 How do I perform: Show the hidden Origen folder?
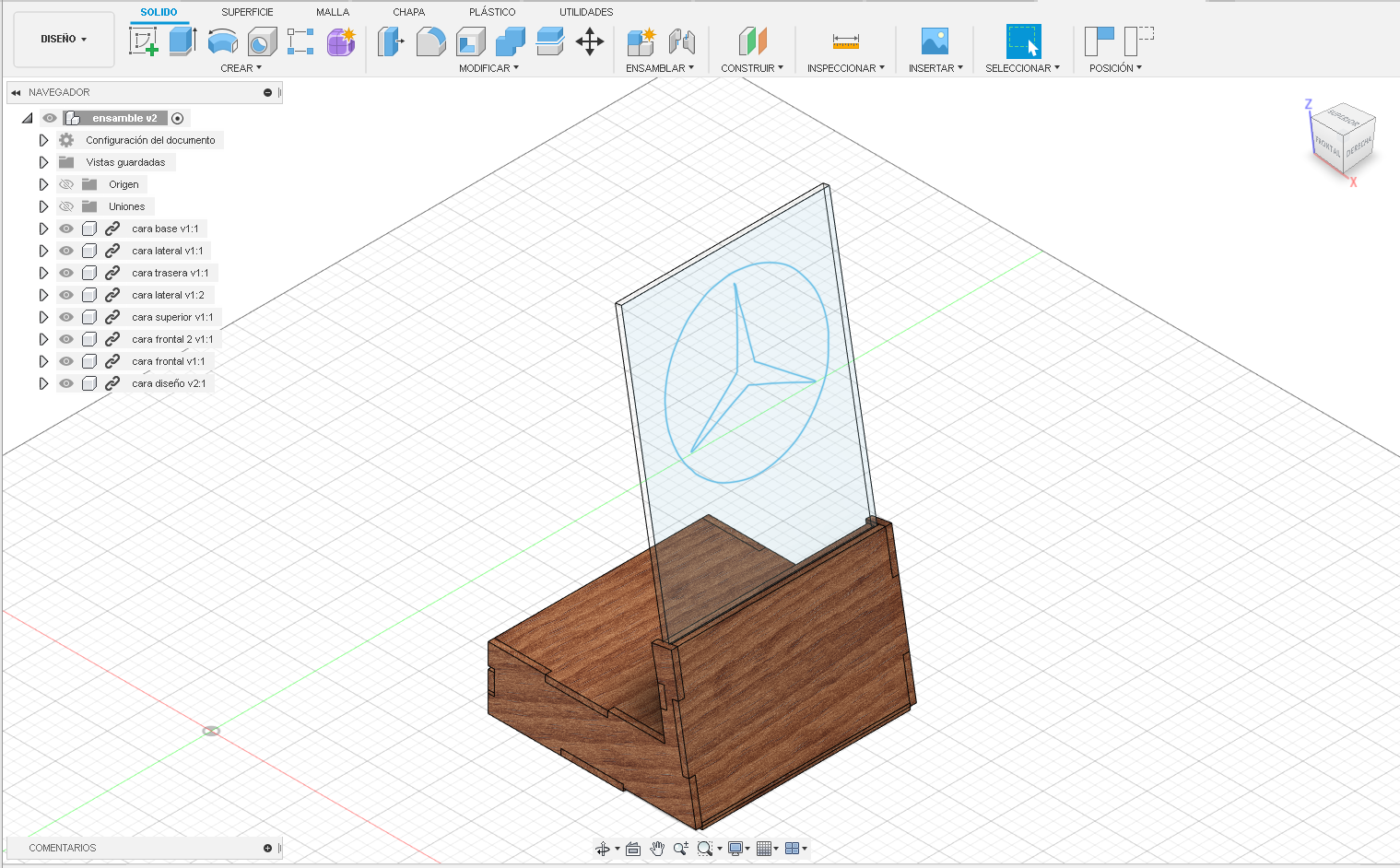[x=66, y=184]
